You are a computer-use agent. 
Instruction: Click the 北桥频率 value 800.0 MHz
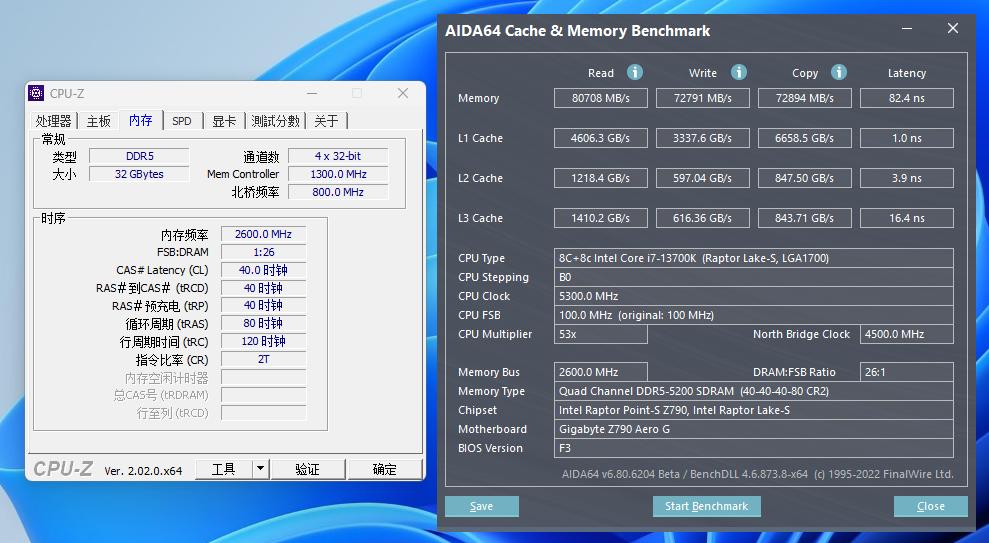pyautogui.click(x=338, y=192)
